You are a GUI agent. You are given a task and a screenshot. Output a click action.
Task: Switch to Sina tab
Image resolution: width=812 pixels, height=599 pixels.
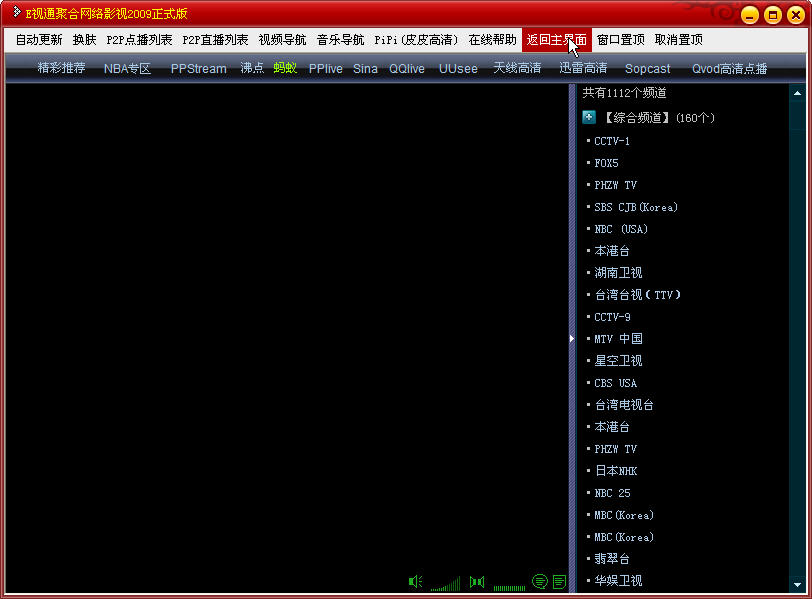click(365, 68)
